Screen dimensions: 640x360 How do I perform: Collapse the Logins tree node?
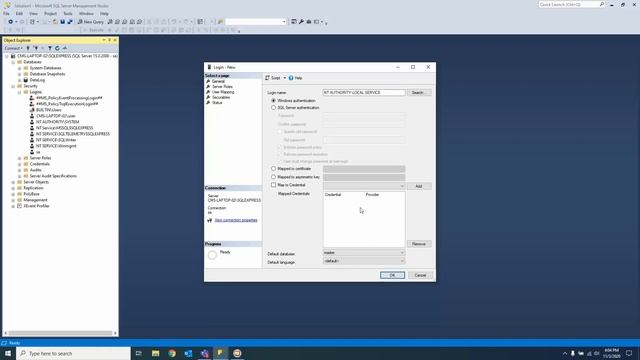(x=19, y=92)
